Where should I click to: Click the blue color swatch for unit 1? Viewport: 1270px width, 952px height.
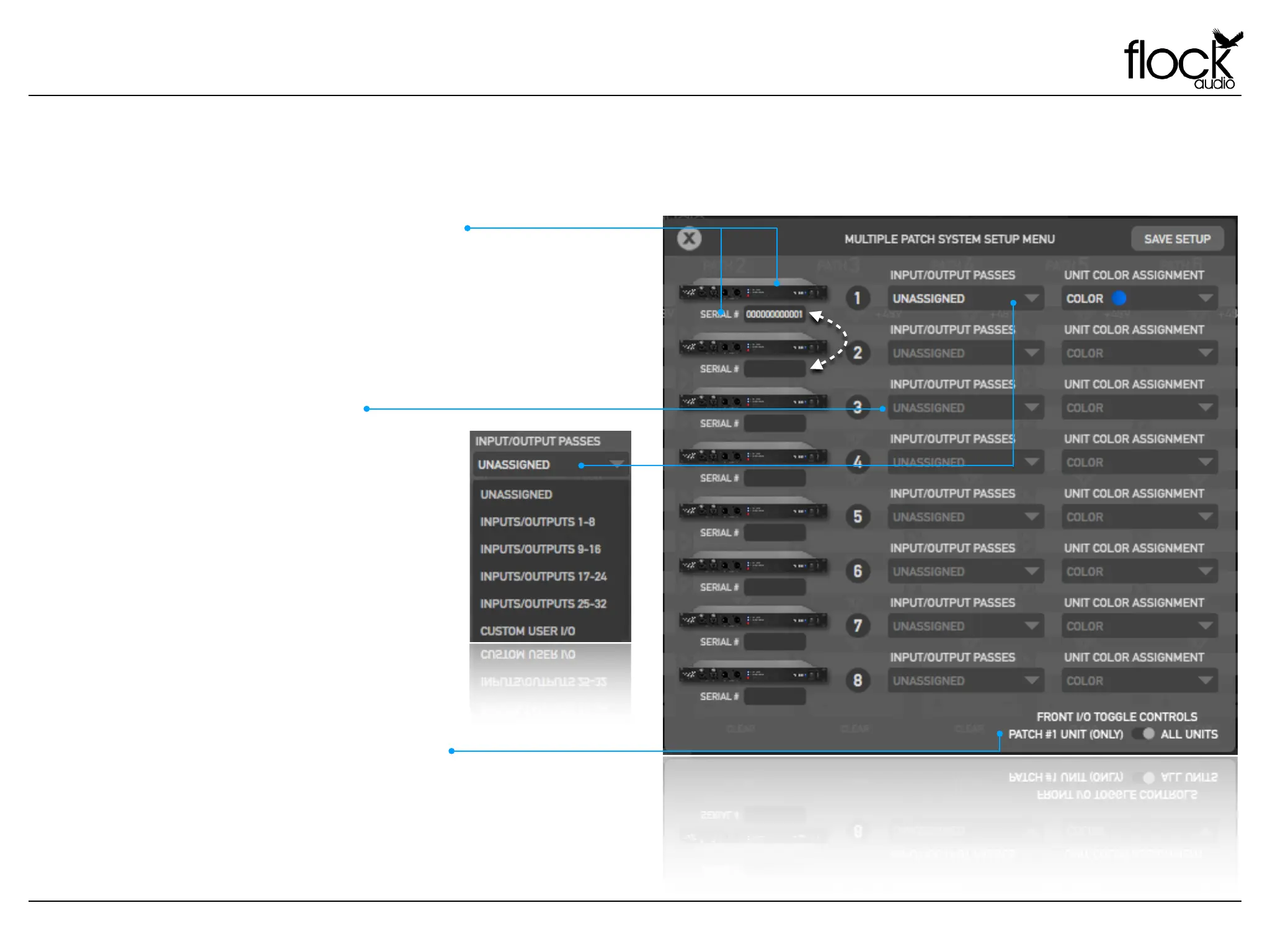[x=1119, y=298]
